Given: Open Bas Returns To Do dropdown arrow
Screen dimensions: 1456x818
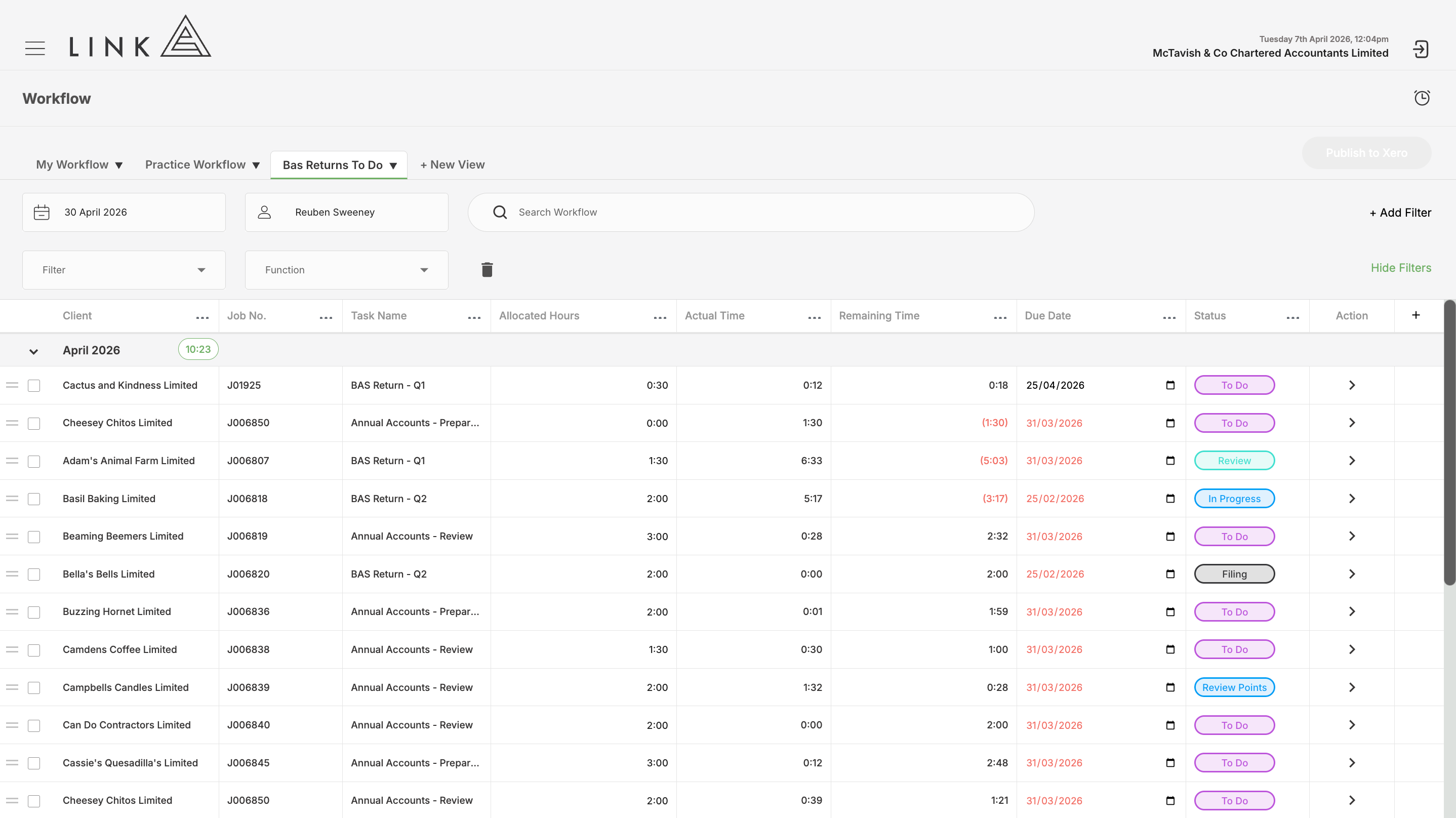Looking at the screenshot, I should (x=393, y=166).
